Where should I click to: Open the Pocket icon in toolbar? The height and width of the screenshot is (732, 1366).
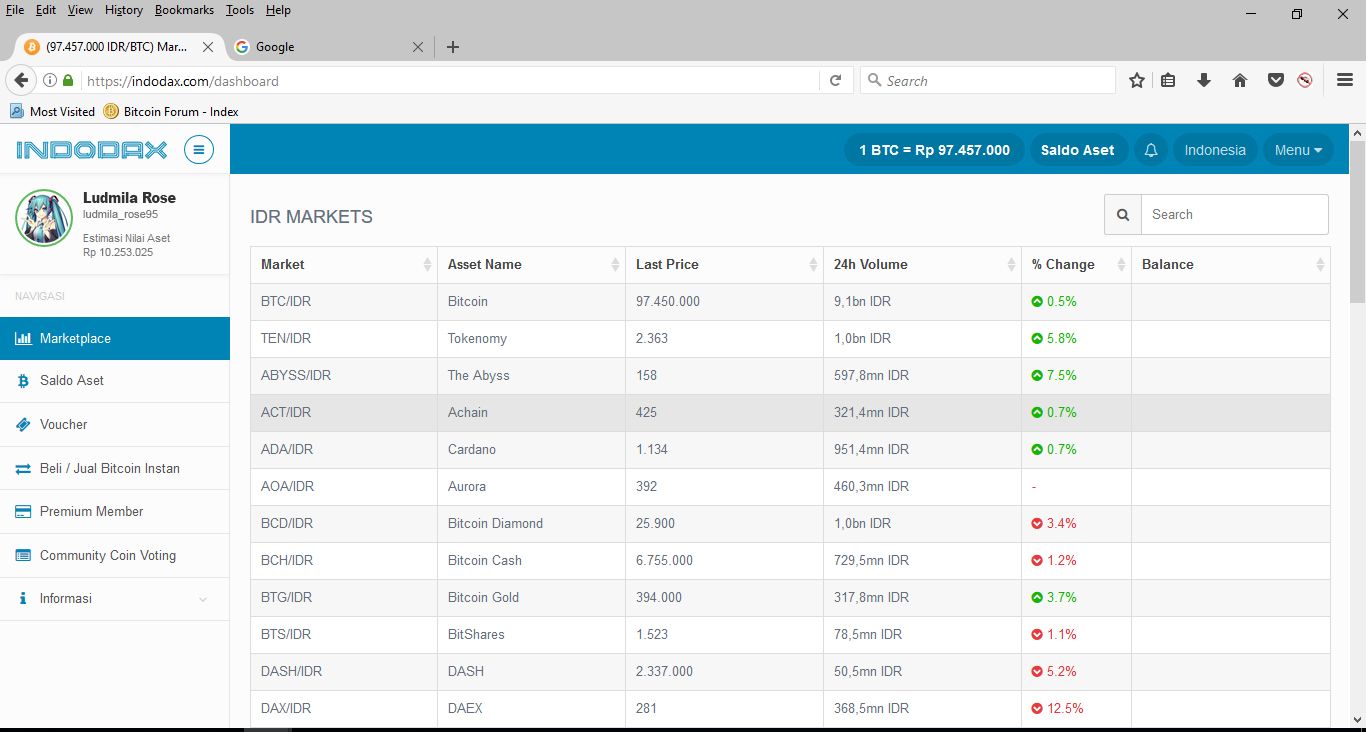(x=1276, y=81)
